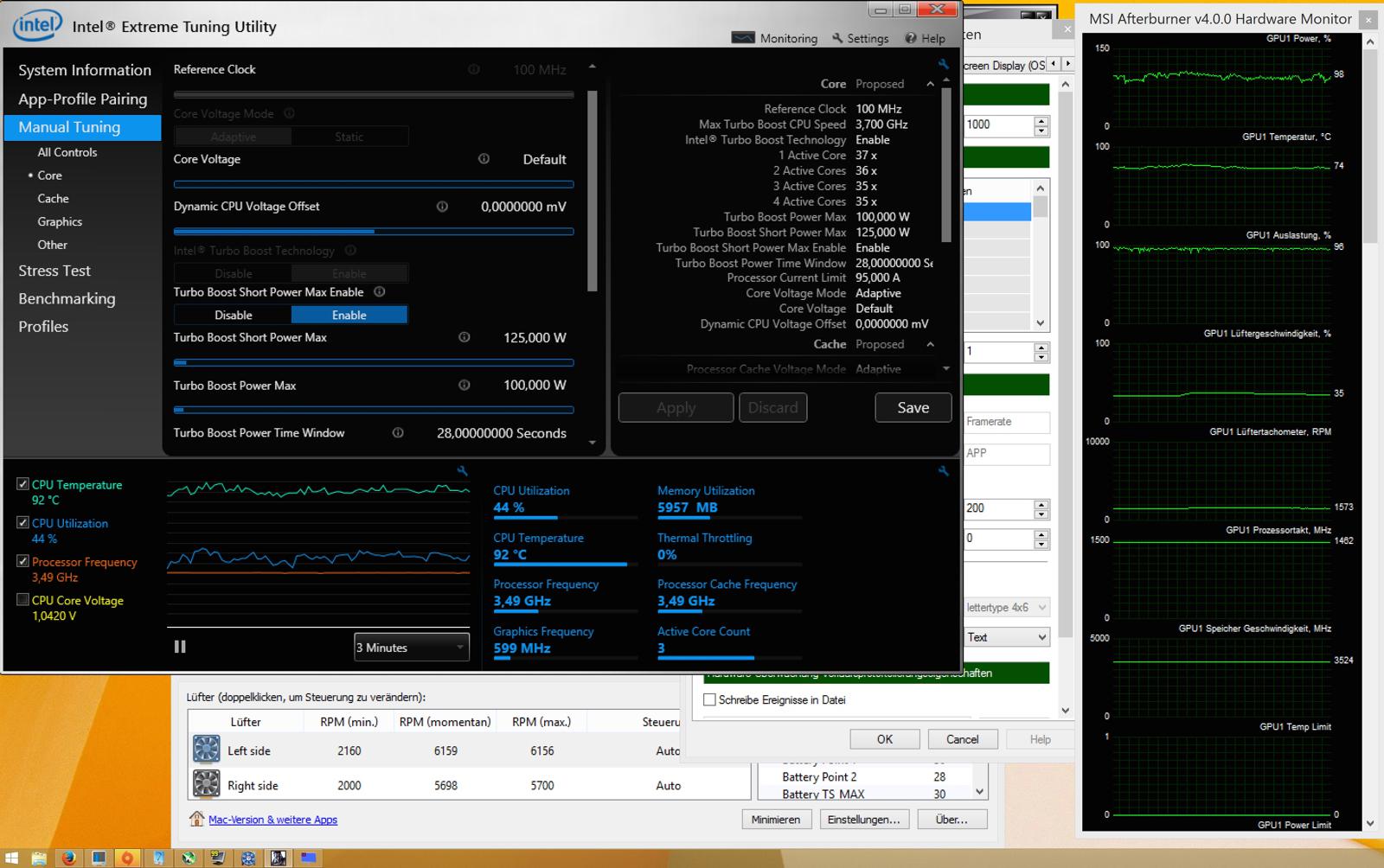Pause the monitoring graph
Screen dimensions: 1384x868
(x=180, y=647)
